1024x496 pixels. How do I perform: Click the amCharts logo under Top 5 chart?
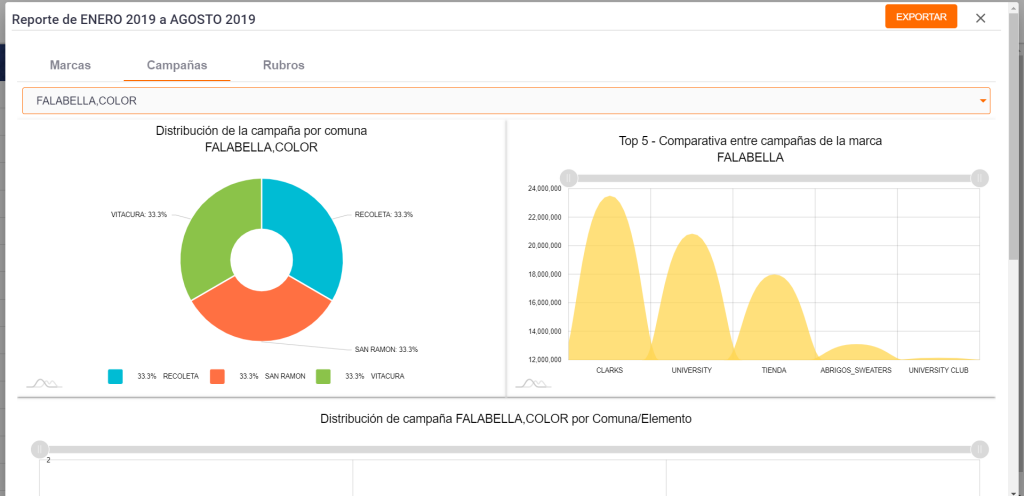click(x=534, y=383)
